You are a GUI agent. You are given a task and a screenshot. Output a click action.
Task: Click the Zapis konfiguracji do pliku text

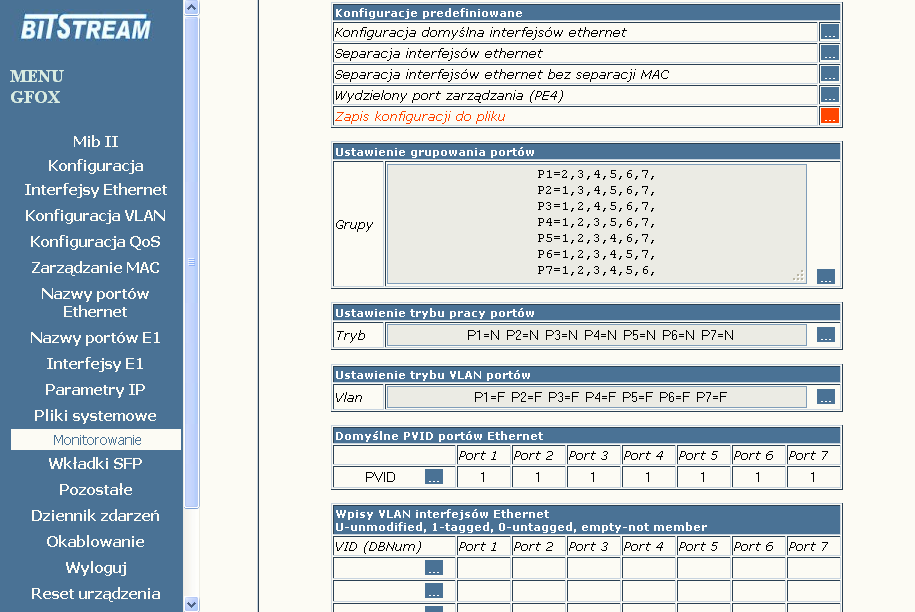click(x=420, y=116)
